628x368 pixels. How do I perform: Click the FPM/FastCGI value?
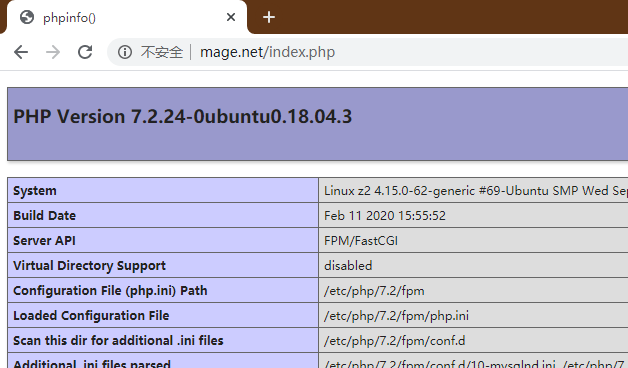click(361, 241)
